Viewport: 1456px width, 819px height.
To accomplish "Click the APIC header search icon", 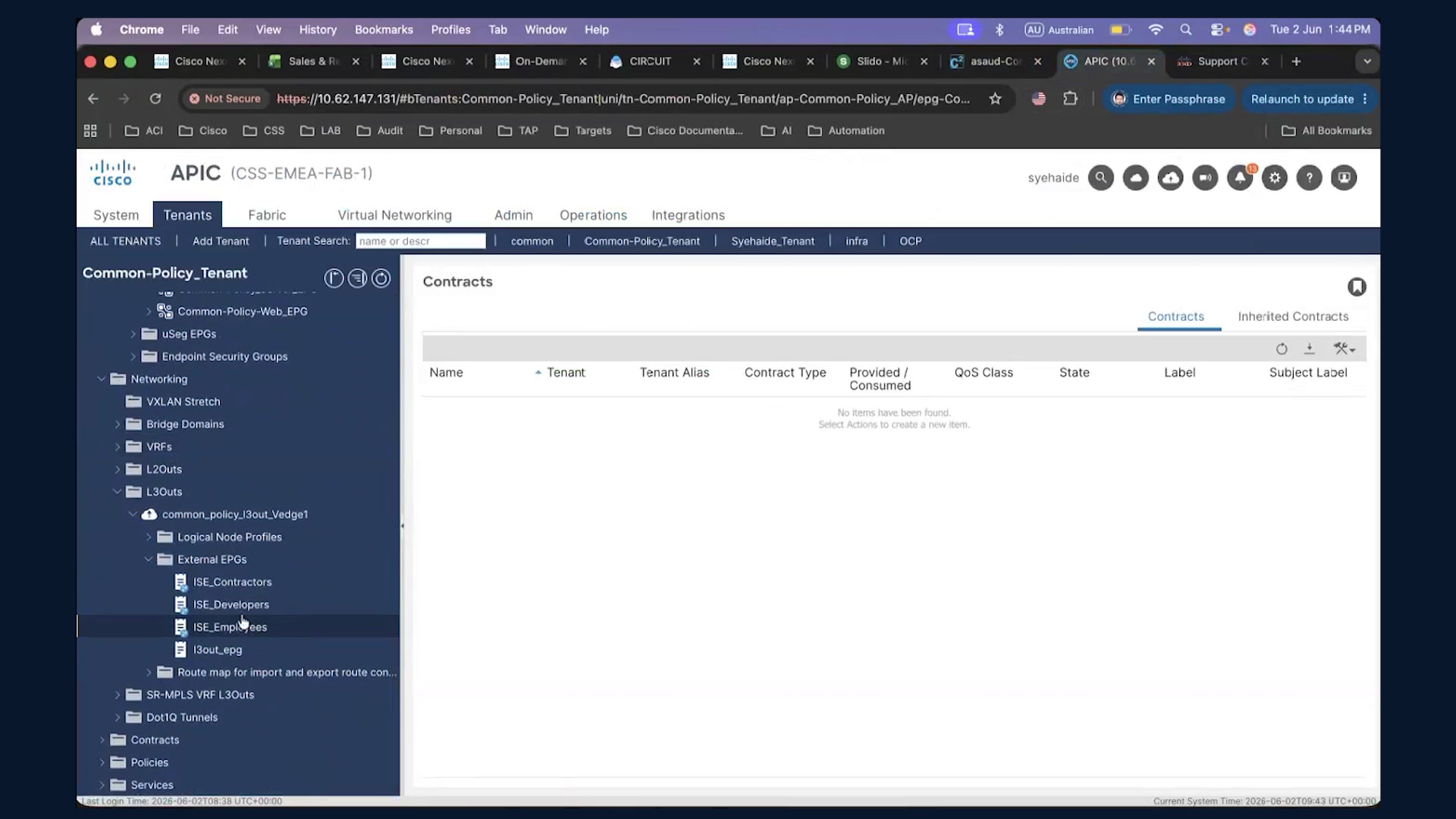I will click(1100, 177).
